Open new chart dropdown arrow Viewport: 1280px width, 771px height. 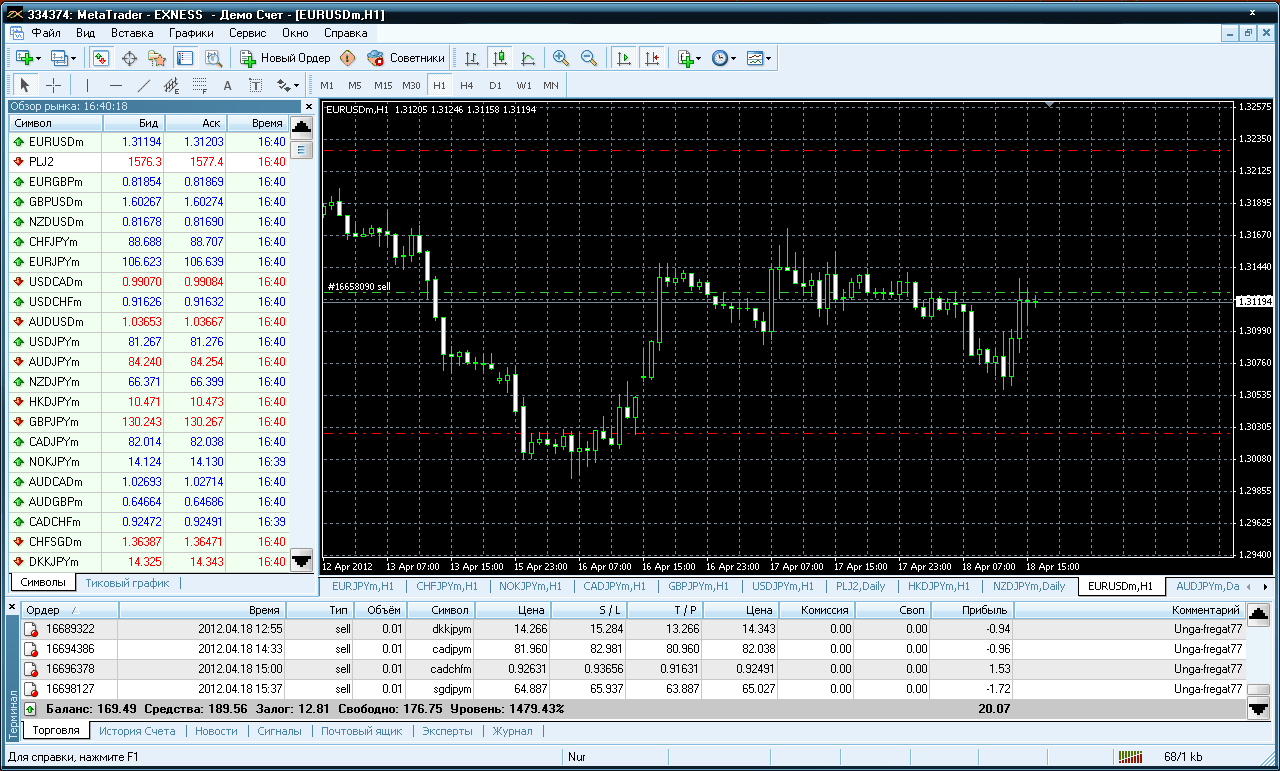coord(39,58)
